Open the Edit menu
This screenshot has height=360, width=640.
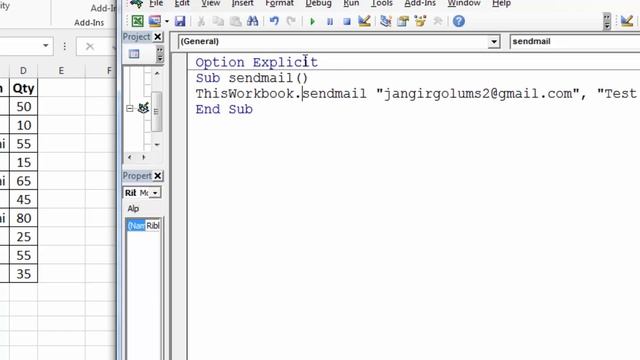click(182, 3)
